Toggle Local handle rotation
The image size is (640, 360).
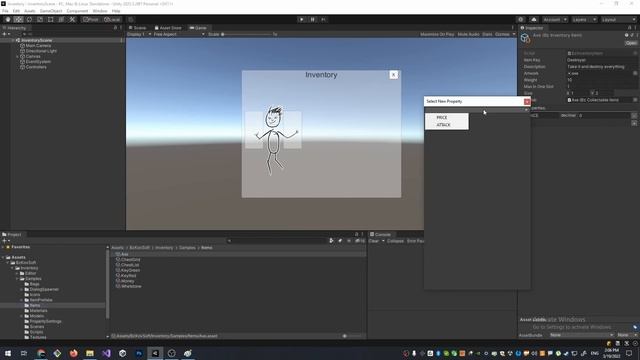tap(112, 19)
